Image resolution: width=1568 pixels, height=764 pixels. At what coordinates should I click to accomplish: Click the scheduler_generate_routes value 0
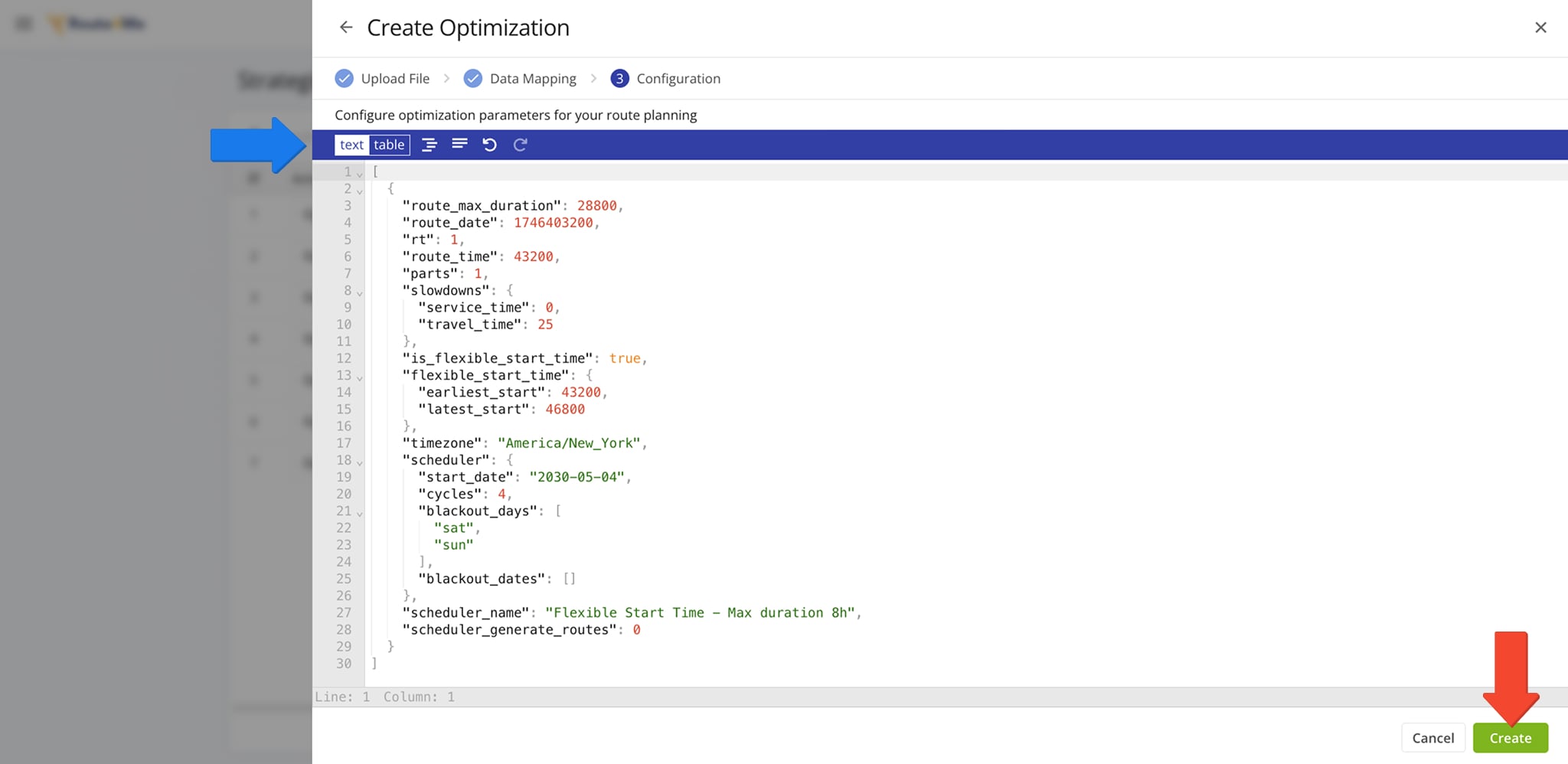click(x=636, y=629)
